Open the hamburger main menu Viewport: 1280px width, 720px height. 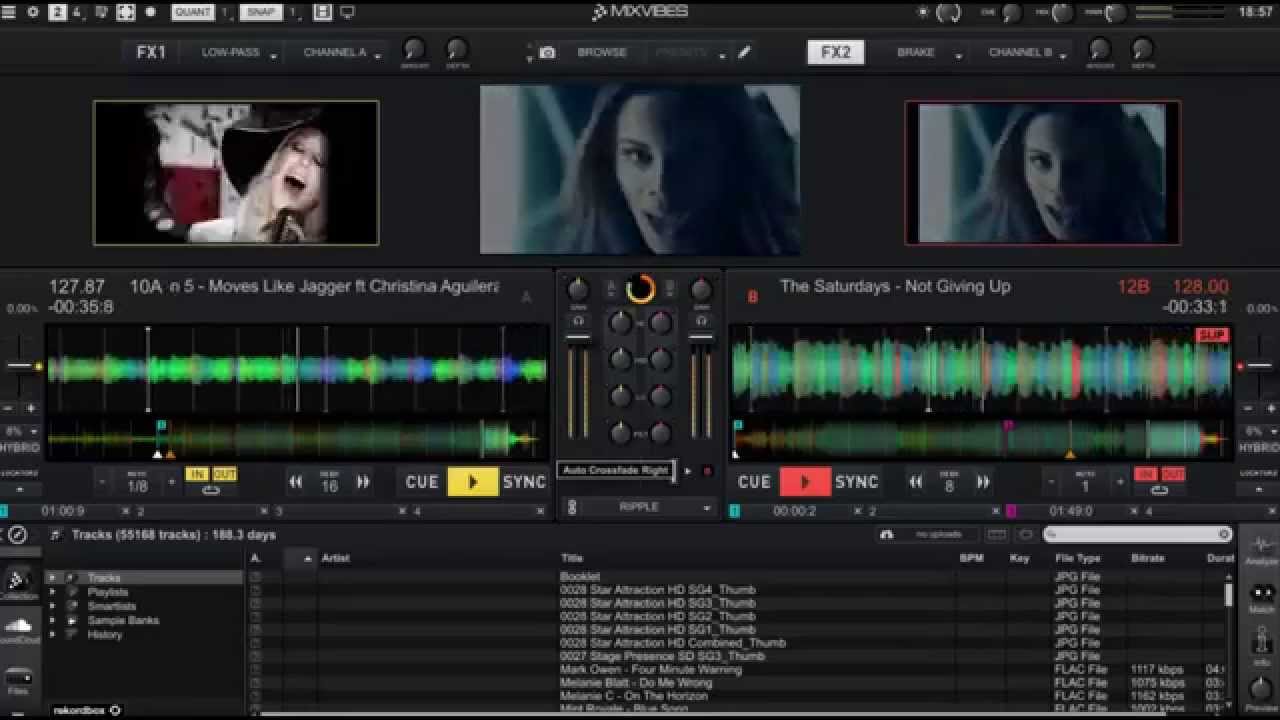pos(8,12)
